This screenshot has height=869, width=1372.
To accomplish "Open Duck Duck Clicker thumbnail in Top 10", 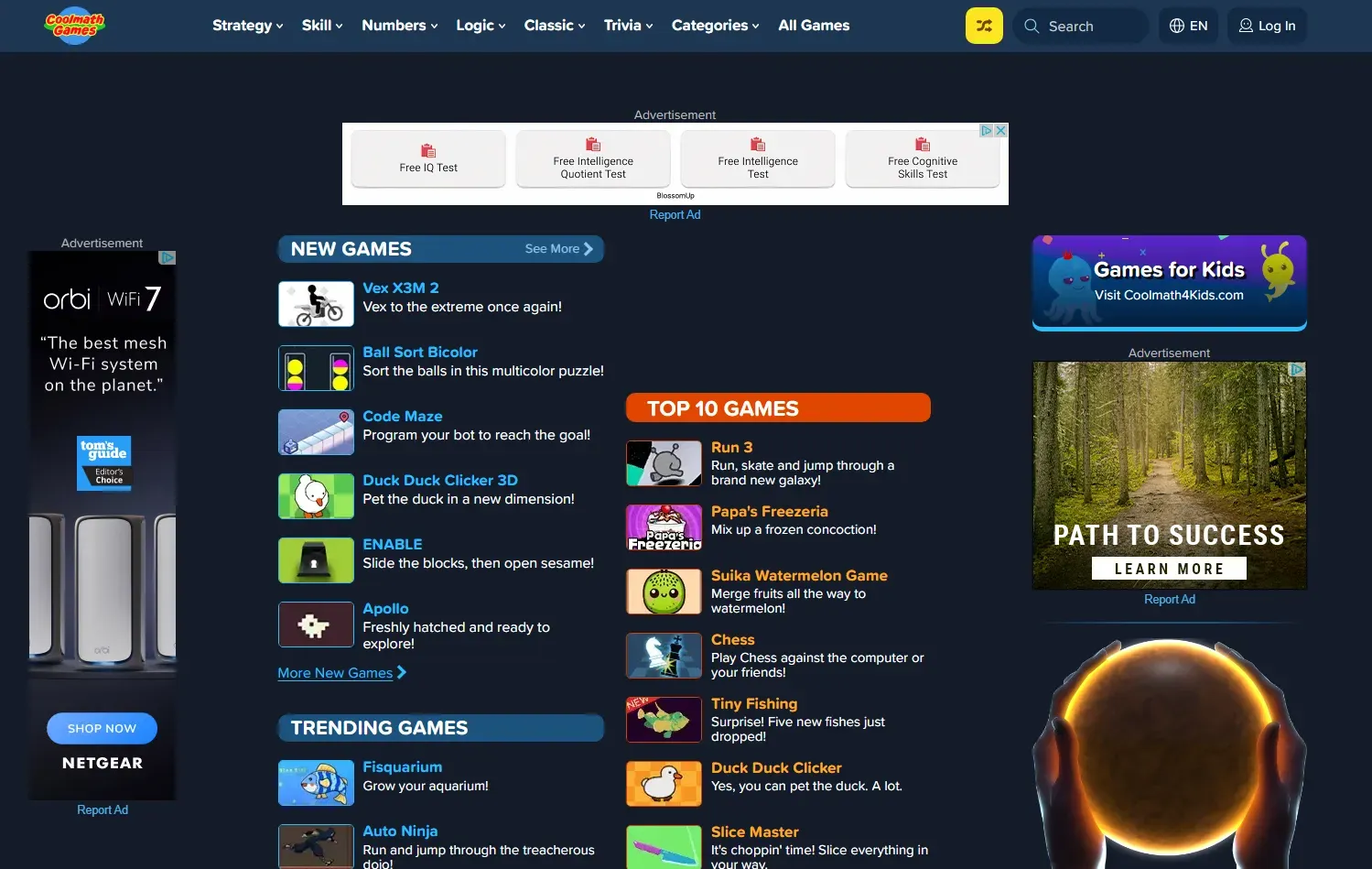I will pos(664,784).
